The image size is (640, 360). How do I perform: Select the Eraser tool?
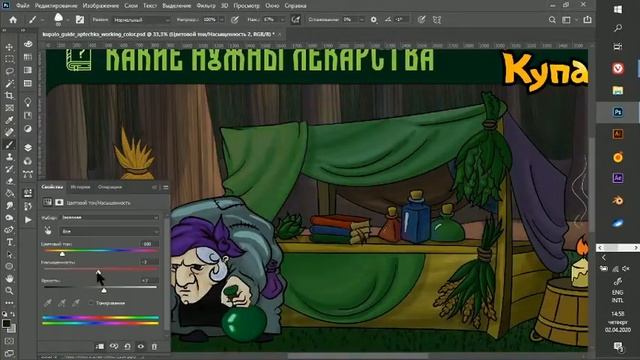(9, 181)
